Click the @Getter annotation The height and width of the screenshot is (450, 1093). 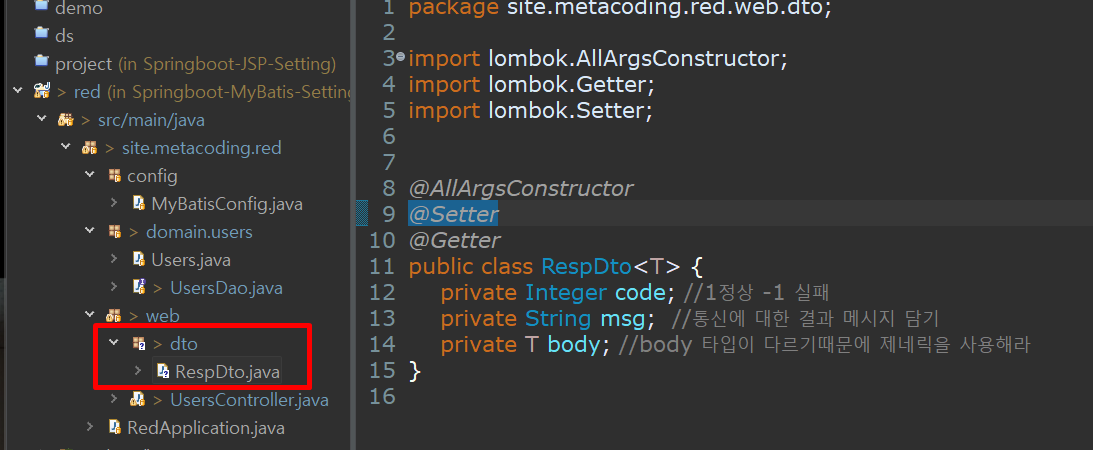coord(454,241)
